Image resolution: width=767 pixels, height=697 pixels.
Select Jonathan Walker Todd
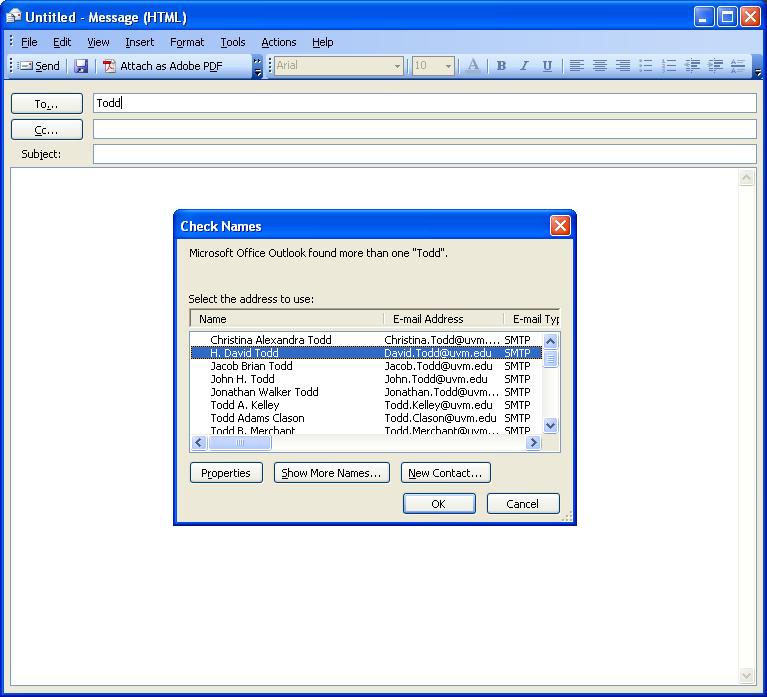[366, 392]
